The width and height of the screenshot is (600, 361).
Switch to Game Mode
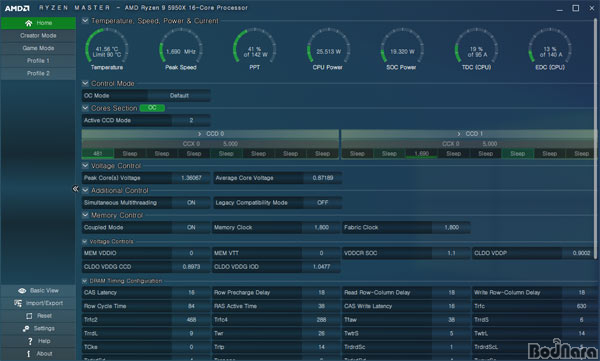click(38, 48)
